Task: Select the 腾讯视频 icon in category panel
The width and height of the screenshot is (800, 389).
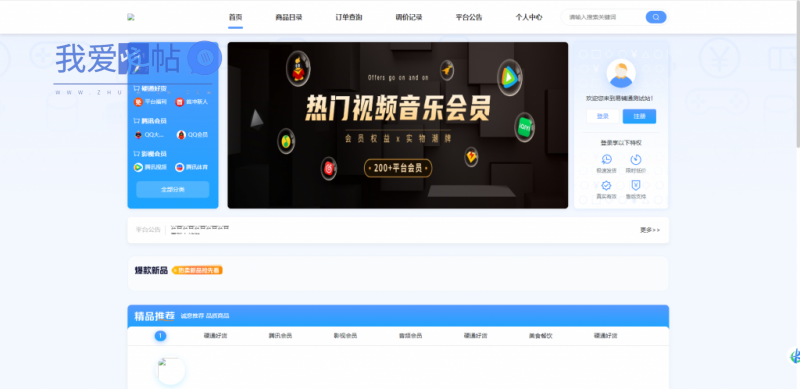Action: pos(138,167)
